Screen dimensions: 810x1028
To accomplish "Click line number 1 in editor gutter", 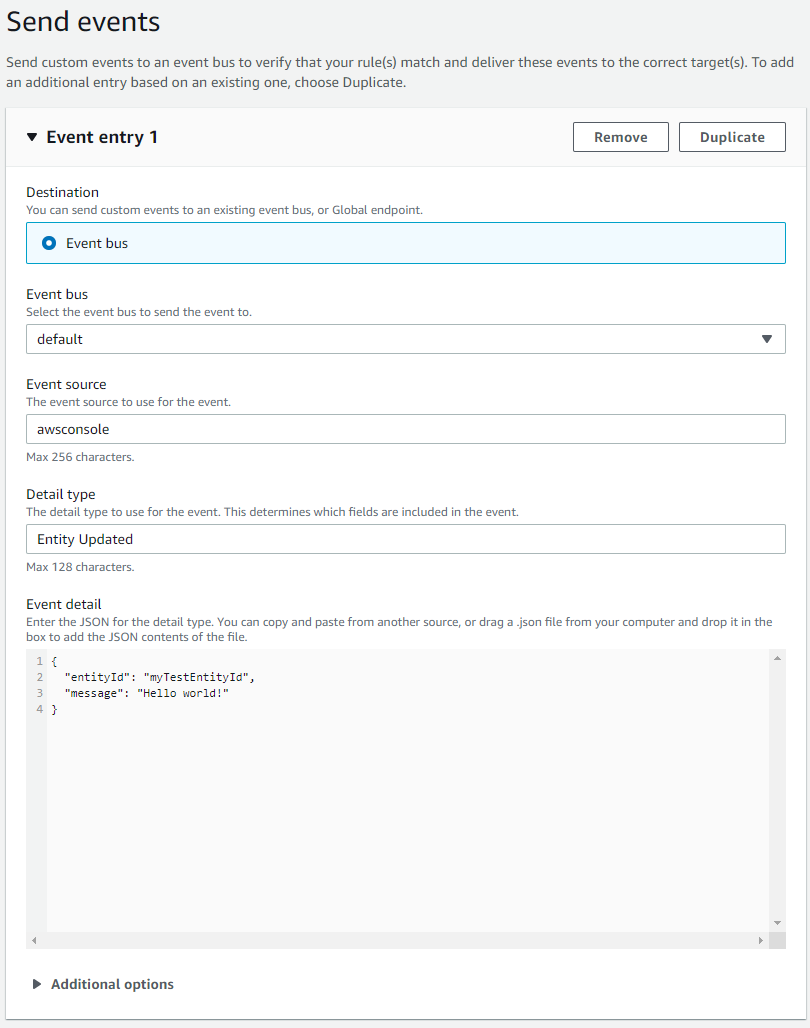I will [39, 662].
